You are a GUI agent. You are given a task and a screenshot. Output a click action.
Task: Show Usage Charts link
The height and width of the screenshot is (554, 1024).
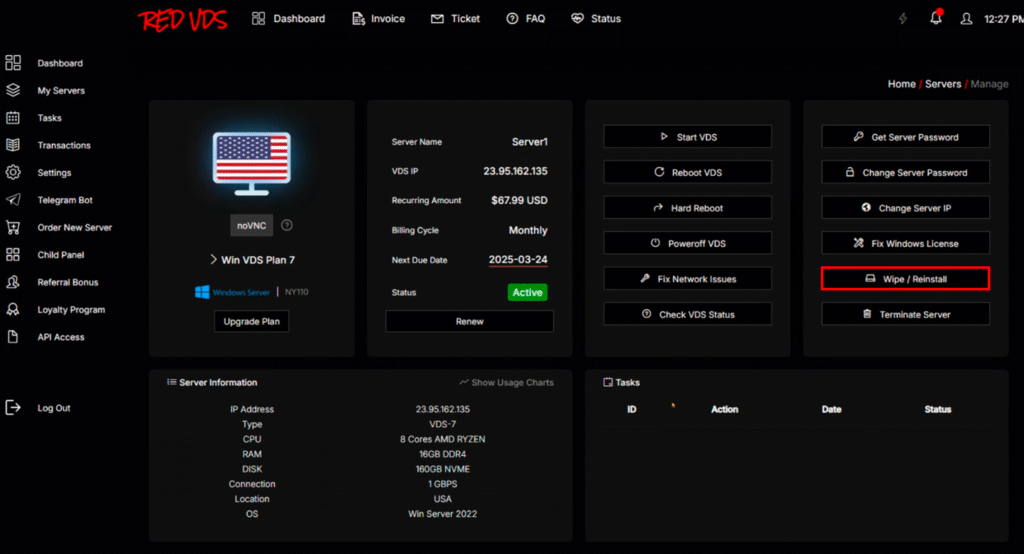pyautogui.click(x=507, y=383)
